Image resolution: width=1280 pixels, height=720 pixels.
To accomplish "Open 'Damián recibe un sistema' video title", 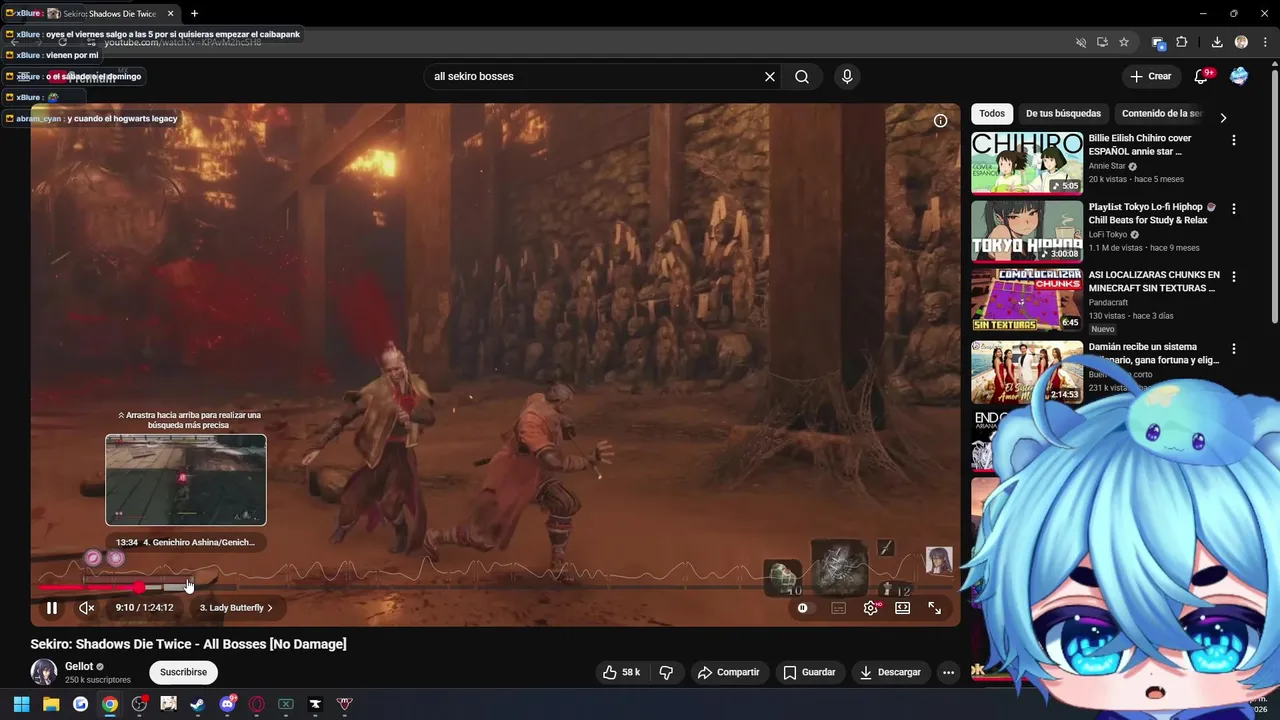I will (x=1154, y=353).
